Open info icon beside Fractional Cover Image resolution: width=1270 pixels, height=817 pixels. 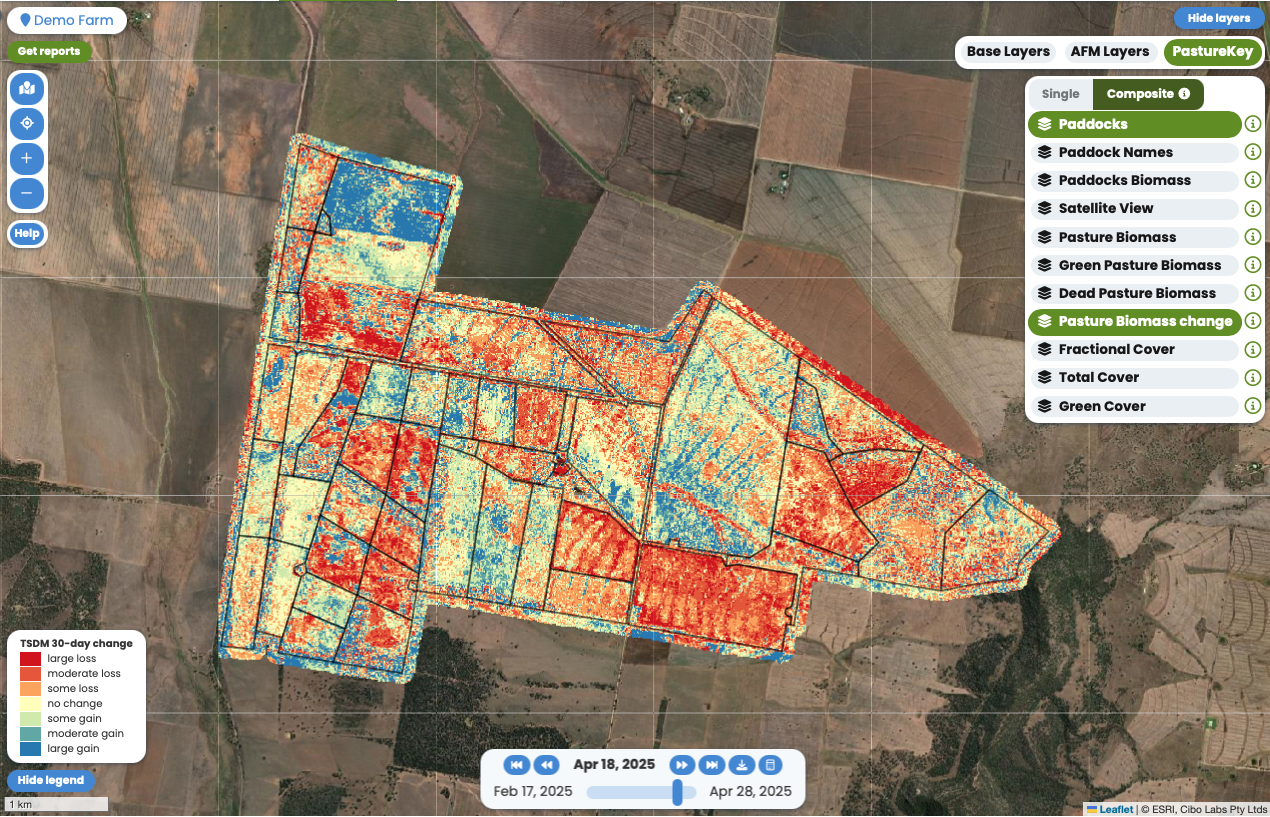click(1252, 349)
